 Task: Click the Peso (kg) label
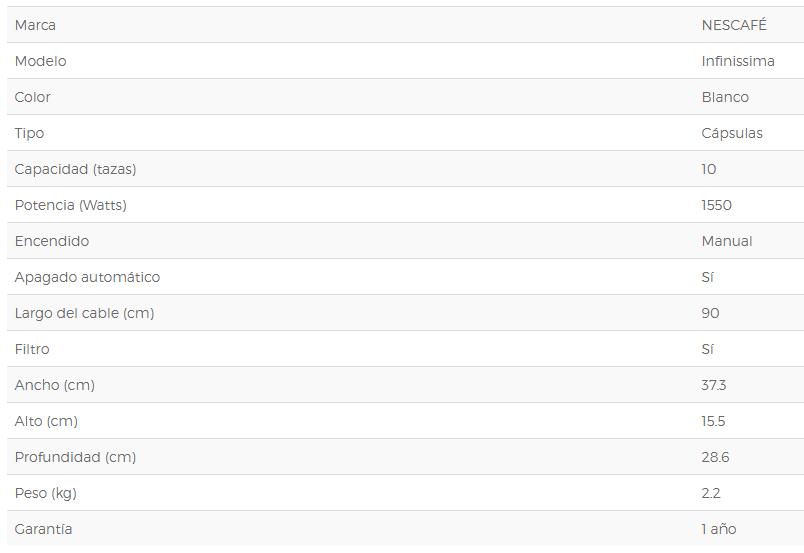[46, 493]
